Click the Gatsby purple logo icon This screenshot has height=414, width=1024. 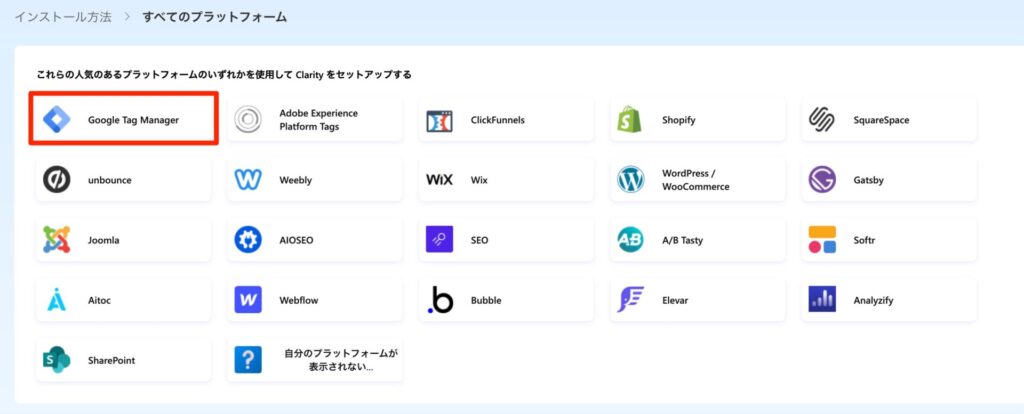(822, 180)
